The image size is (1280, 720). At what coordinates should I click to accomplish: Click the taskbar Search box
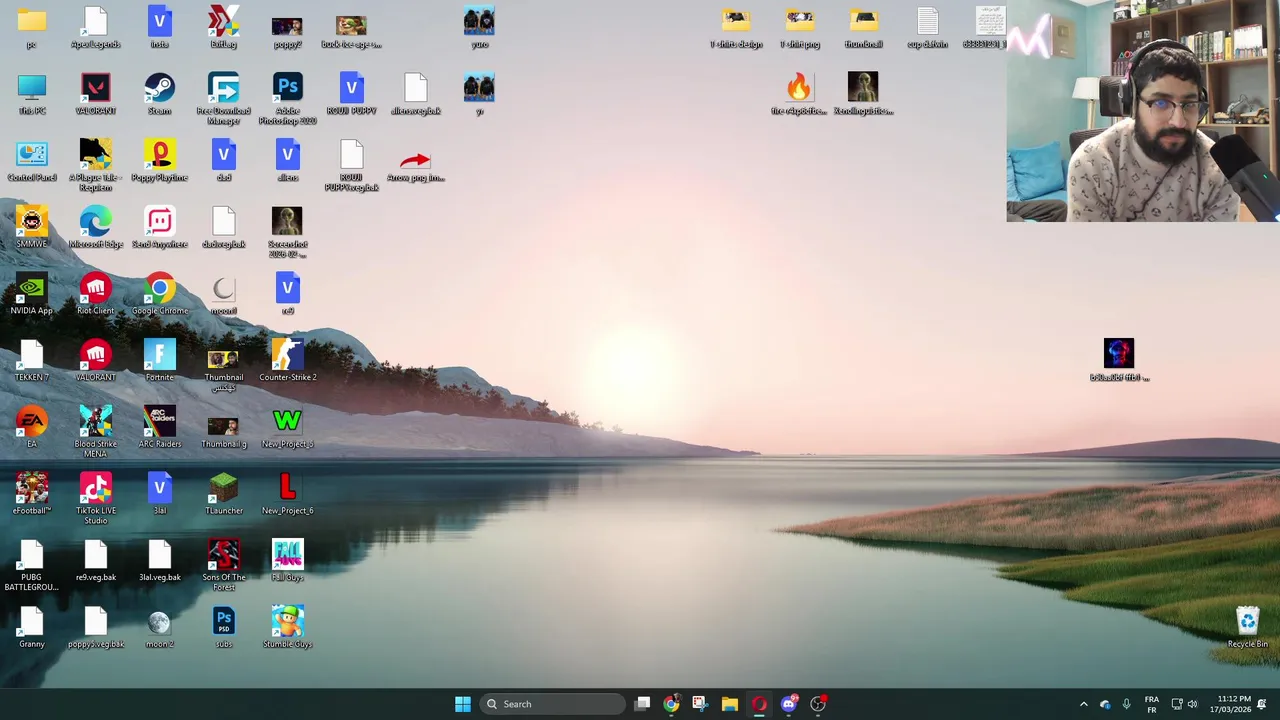[x=552, y=704]
